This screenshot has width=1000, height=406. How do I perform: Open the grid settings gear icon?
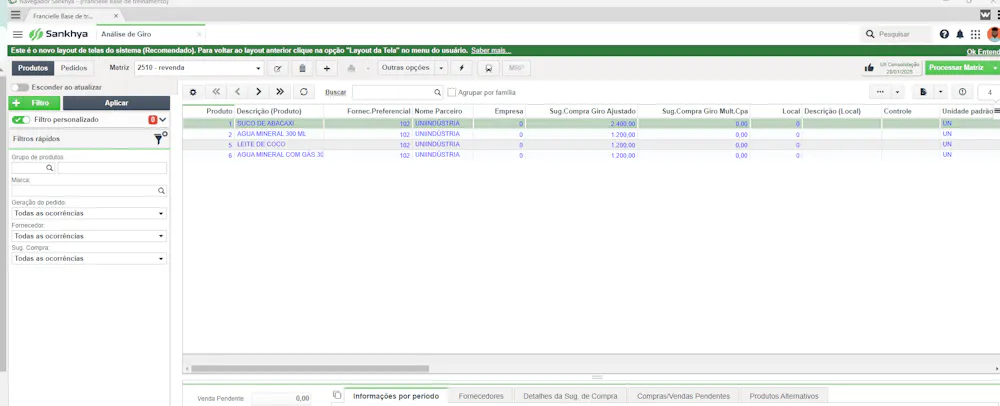193,92
